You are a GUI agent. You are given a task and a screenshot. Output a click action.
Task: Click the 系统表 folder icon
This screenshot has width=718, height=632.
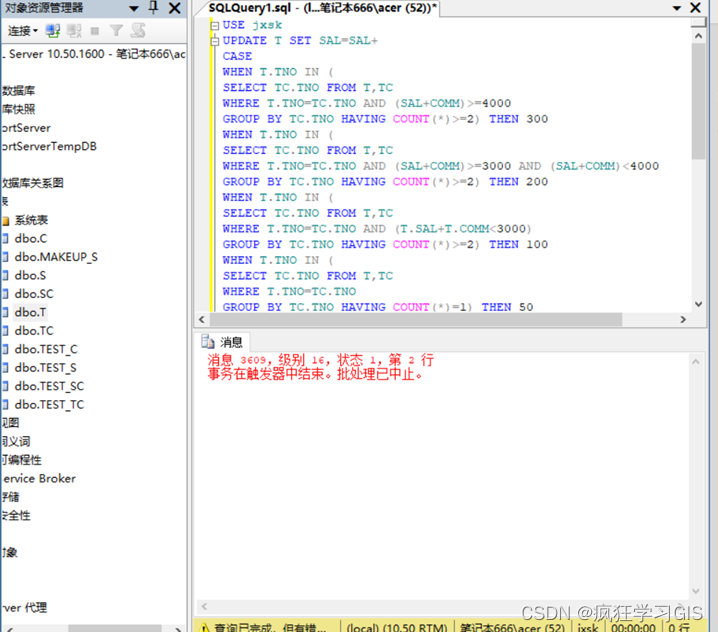(5, 221)
